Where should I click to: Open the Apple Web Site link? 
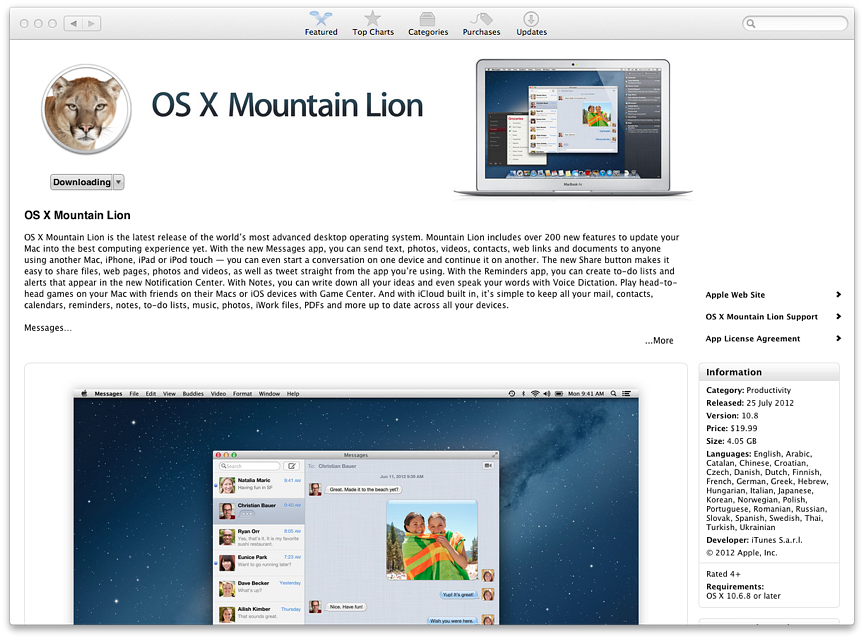(x=735, y=295)
